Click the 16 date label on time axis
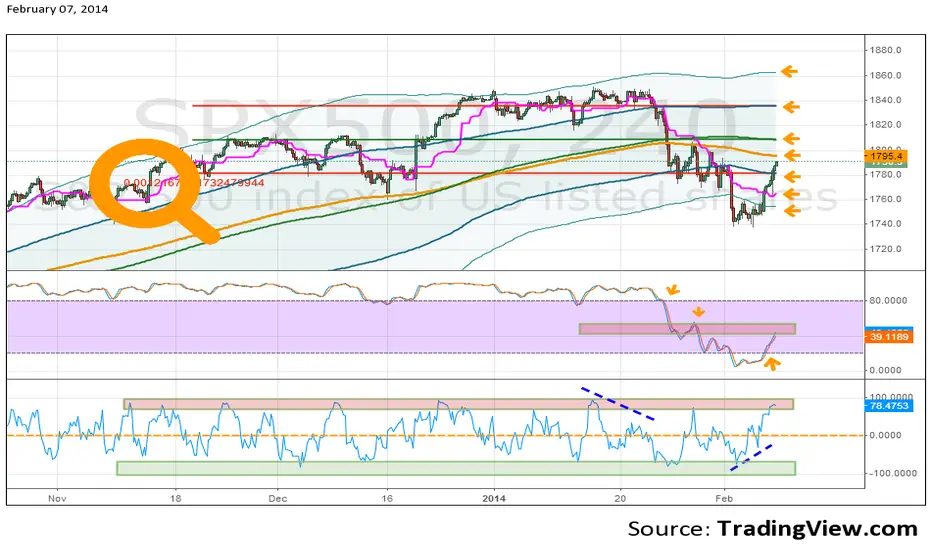The width and height of the screenshot is (932, 550). (387, 498)
